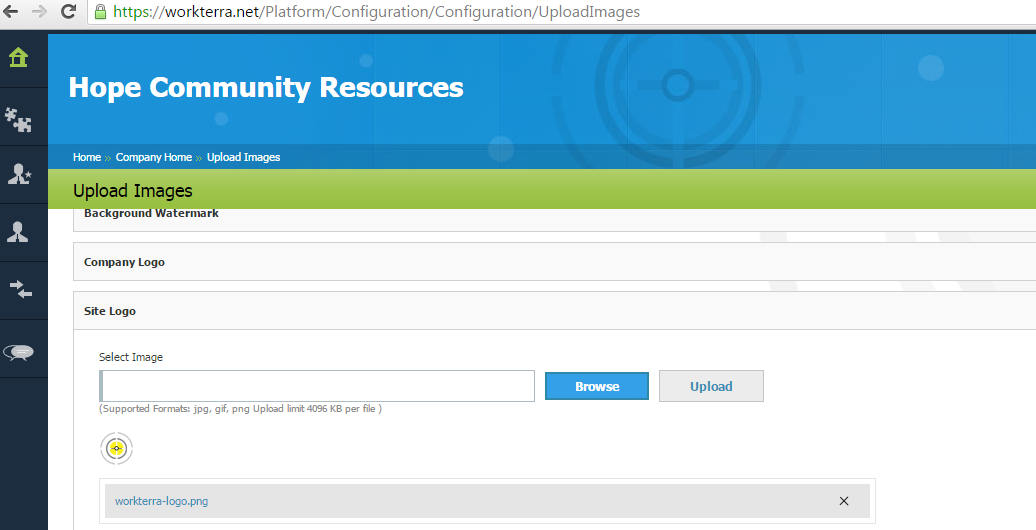1036x530 pixels.
Task: Go to the home icon in sidebar
Action: pos(18,57)
